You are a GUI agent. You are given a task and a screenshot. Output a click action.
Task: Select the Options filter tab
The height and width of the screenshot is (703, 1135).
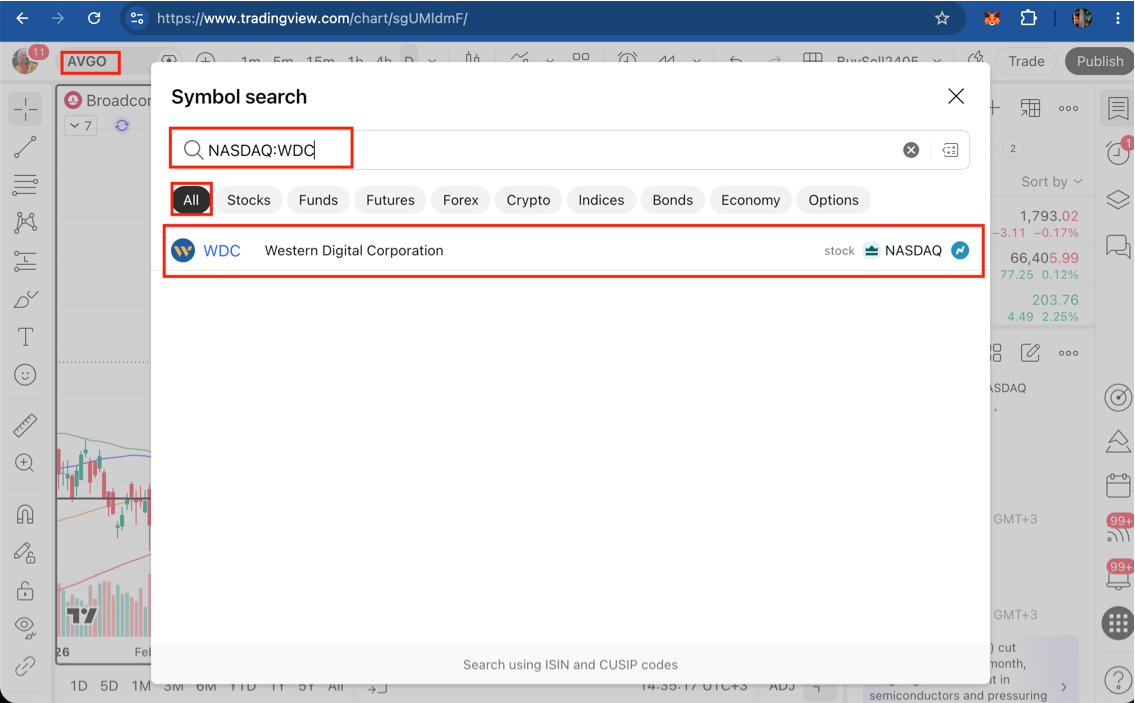click(x=833, y=200)
